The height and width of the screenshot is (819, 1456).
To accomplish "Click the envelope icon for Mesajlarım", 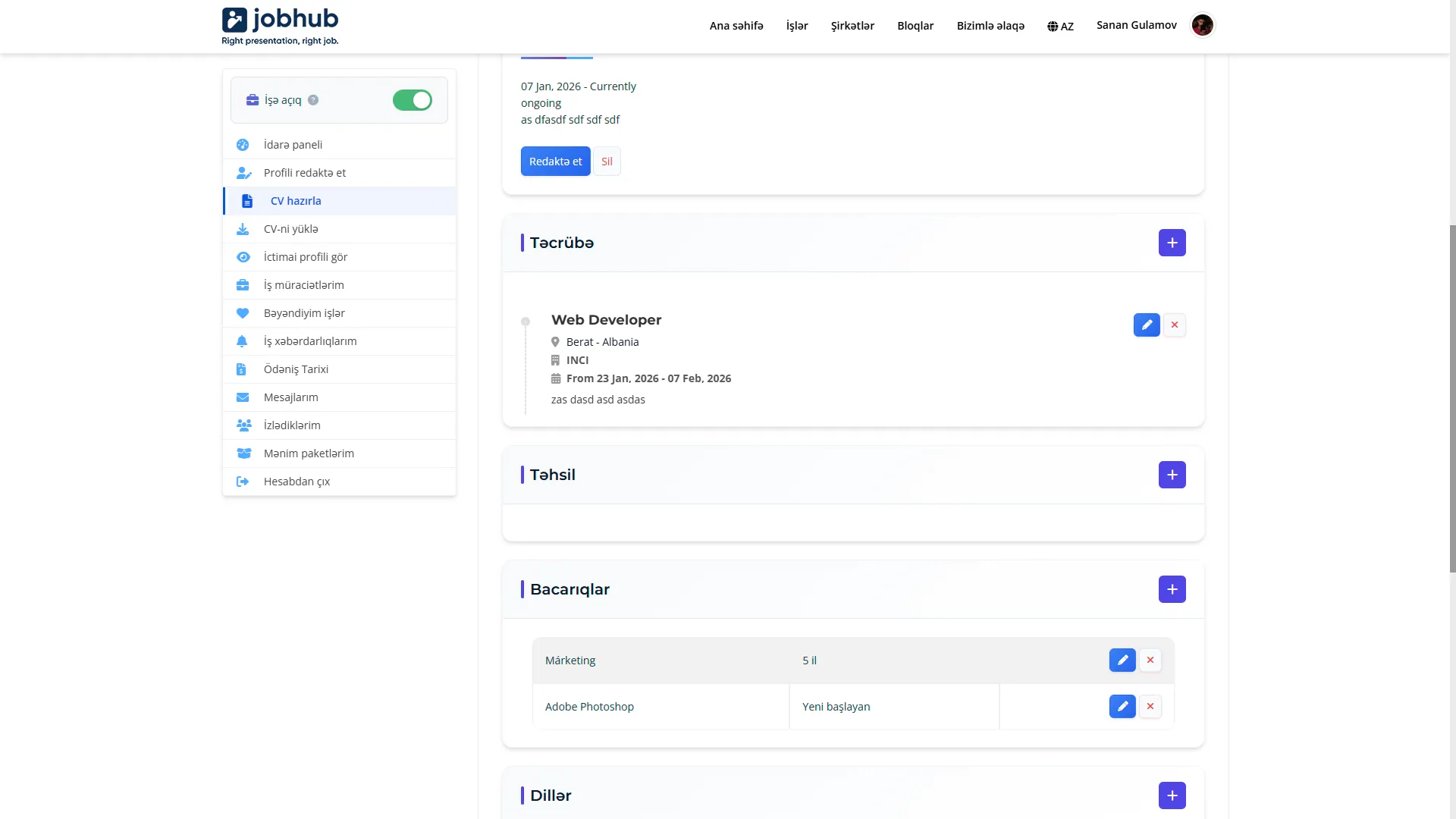I will tap(243, 397).
